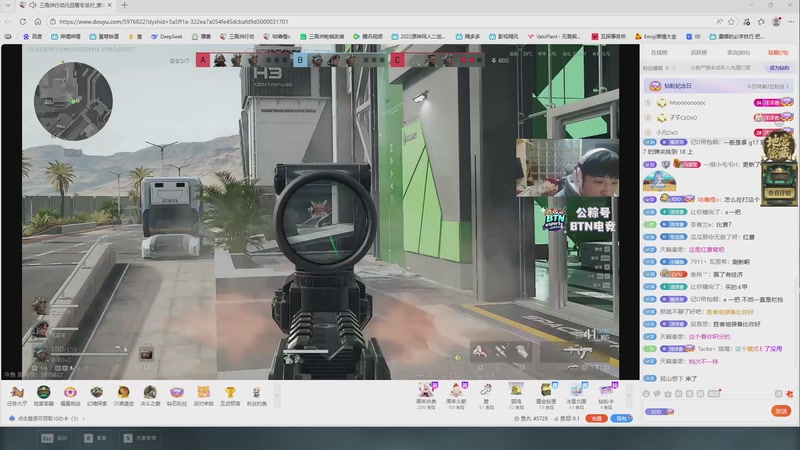Send the snail gift costing 0.2 鱼翅
Screen dimensions: 800x450
click(516, 396)
